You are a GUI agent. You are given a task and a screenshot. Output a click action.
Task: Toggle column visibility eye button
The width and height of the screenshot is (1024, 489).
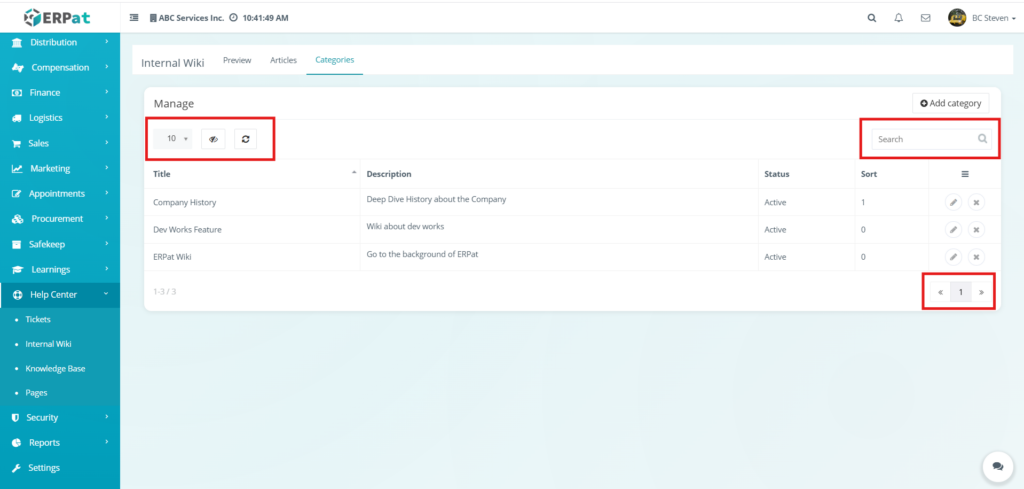click(x=213, y=139)
